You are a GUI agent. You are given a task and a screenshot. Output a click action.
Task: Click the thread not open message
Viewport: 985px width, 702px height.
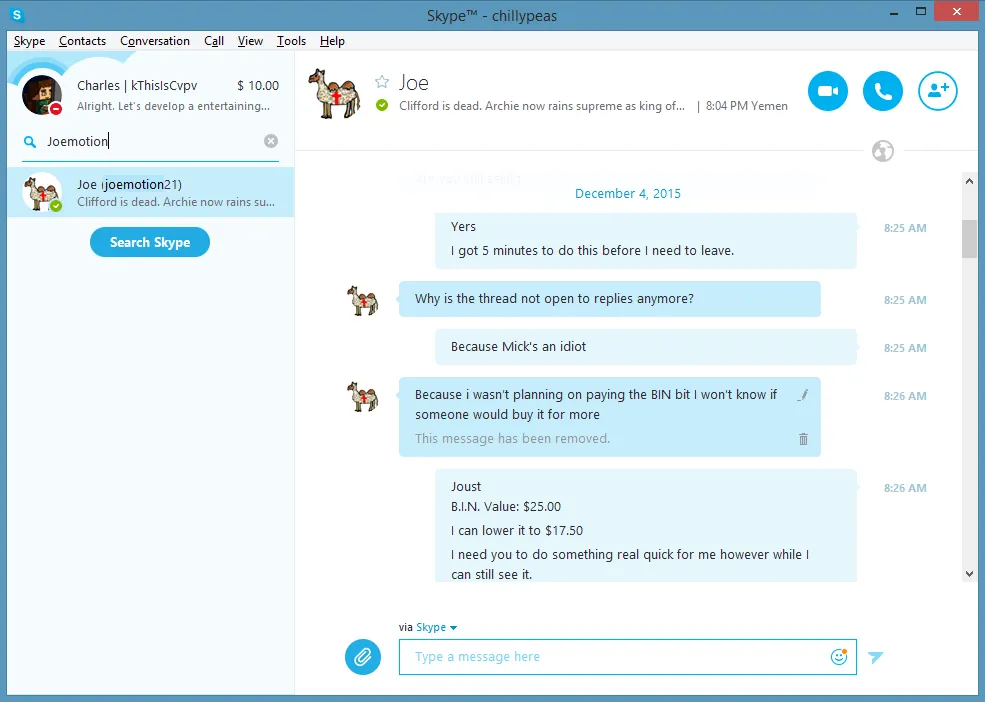[554, 299]
